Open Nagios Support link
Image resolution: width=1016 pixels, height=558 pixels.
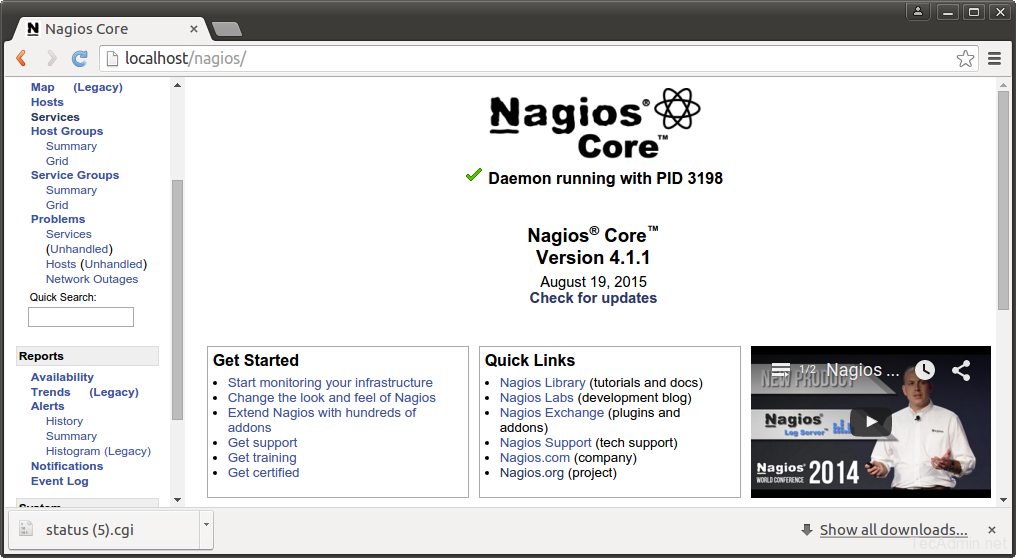pos(546,443)
